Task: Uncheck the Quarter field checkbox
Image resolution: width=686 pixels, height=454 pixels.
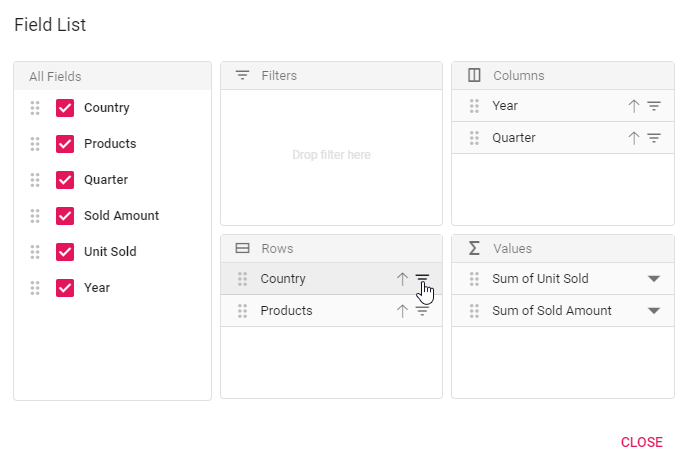Action: tap(65, 180)
